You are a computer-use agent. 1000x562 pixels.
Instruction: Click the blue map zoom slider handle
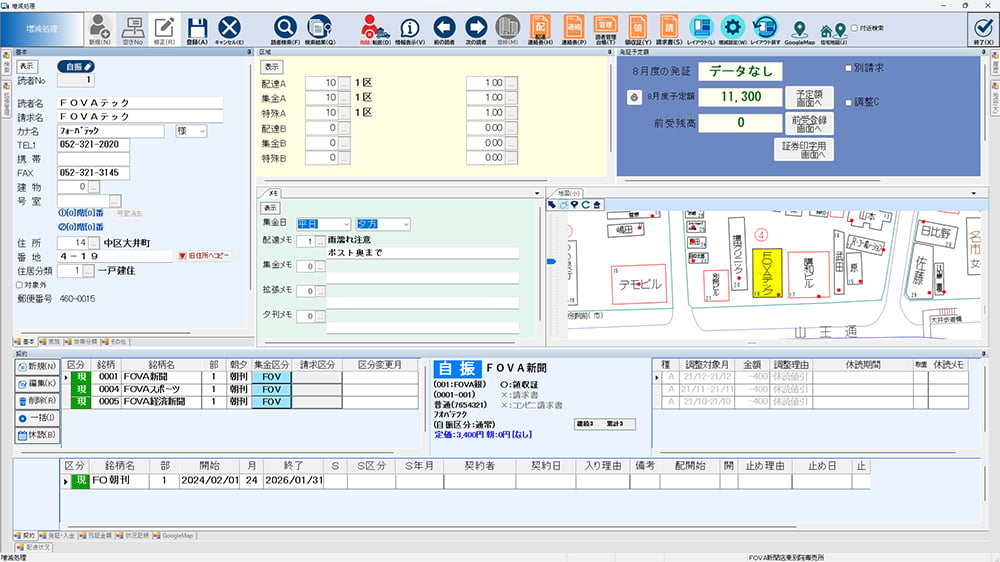[552, 261]
